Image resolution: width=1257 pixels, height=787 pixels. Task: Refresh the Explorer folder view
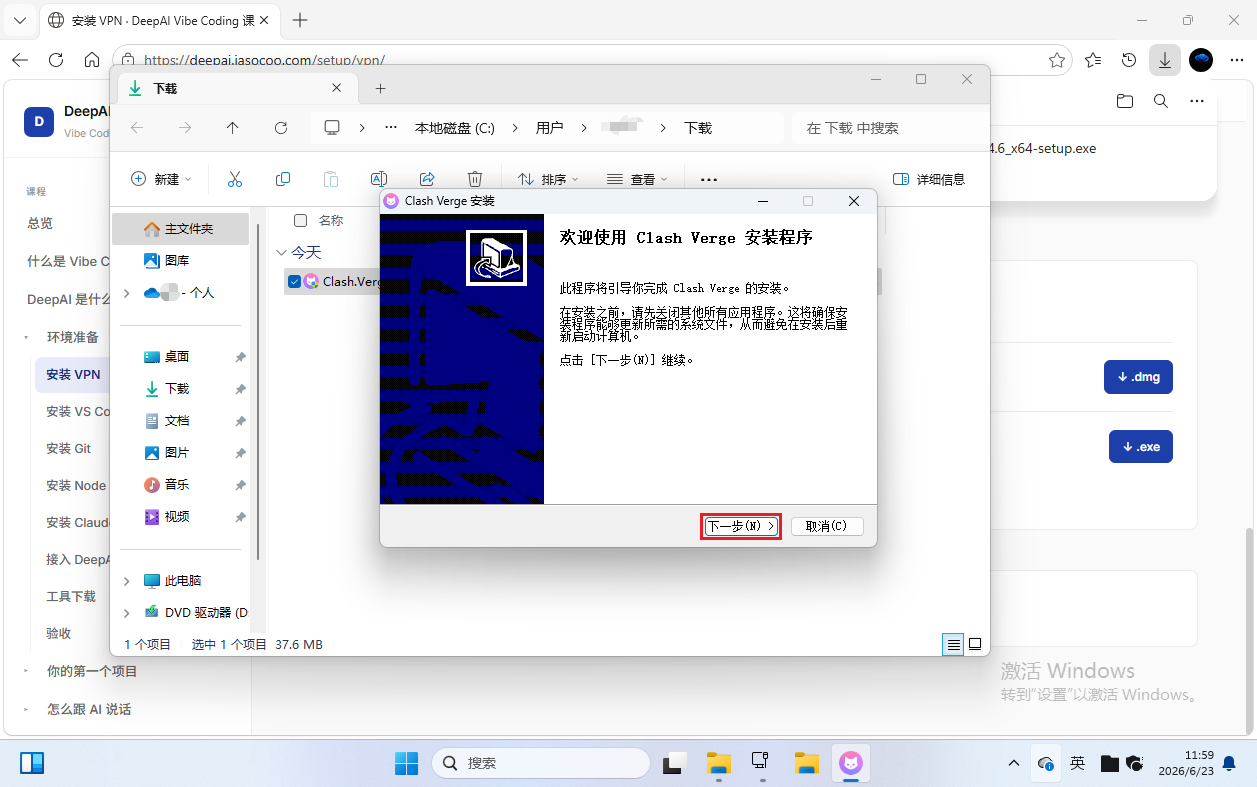pyautogui.click(x=281, y=128)
